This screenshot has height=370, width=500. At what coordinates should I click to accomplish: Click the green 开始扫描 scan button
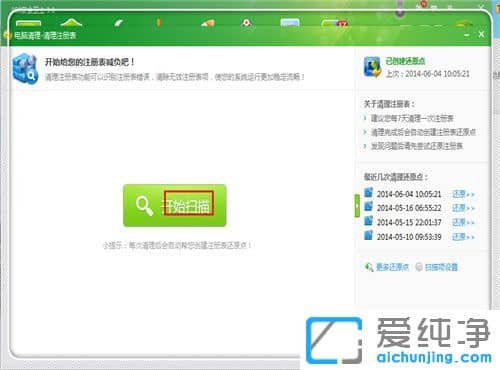[x=175, y=205]
